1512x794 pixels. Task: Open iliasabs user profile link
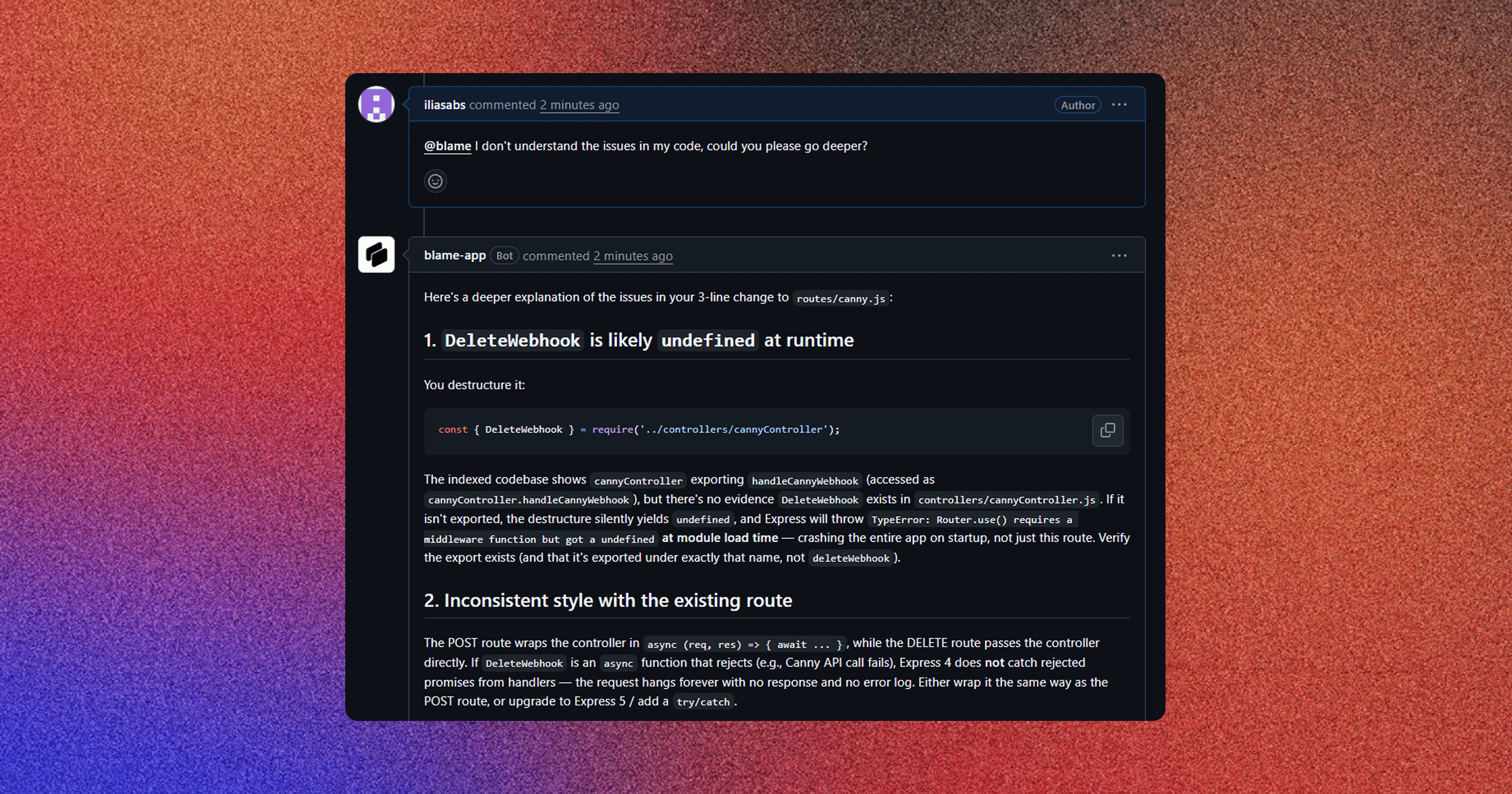click(445, 105)
